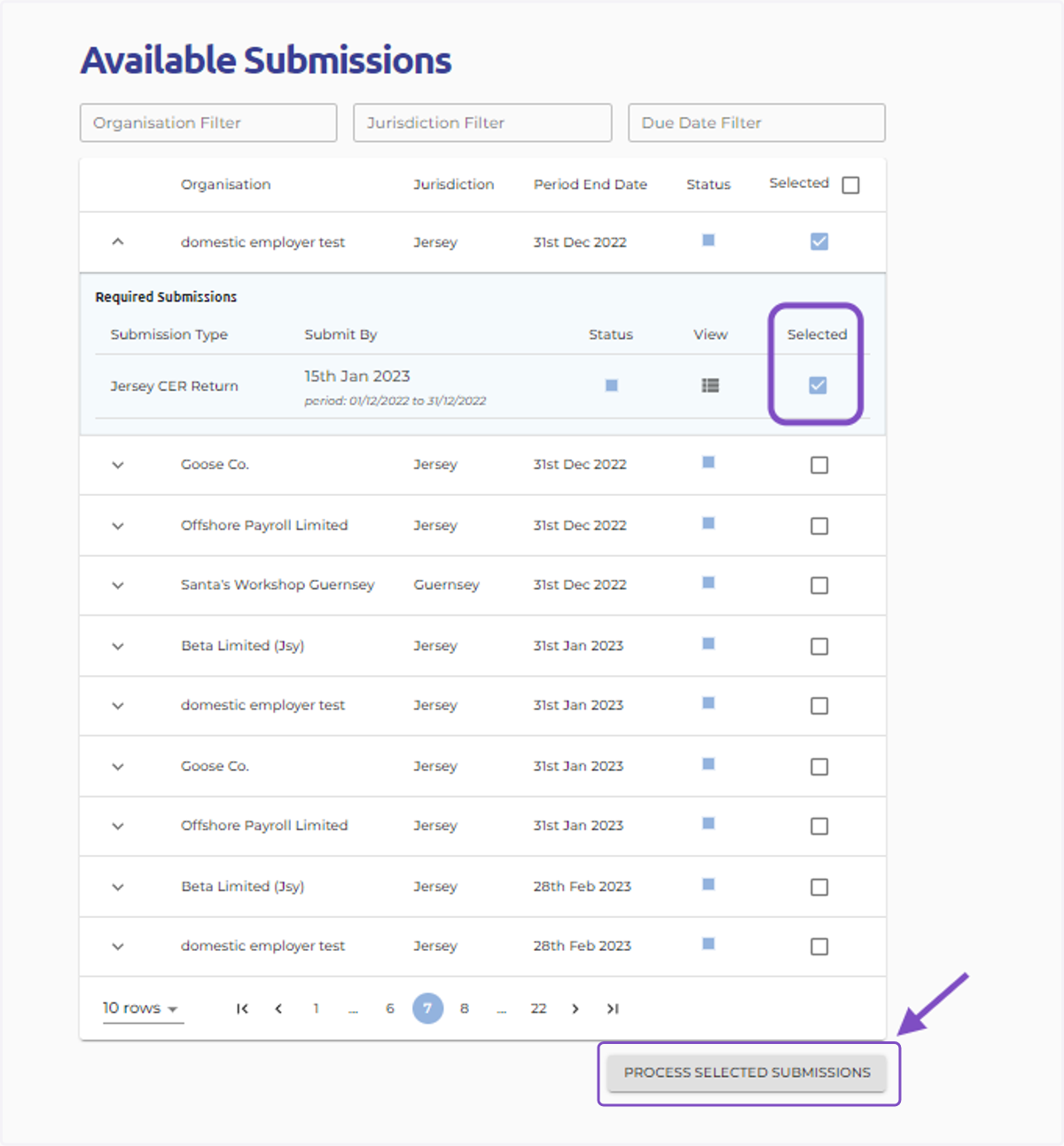Tick Beta Limited (Jsy) 31st Jan 2023 checkbox
This screenshot has height=1146, width=1064.
point(819,647)
